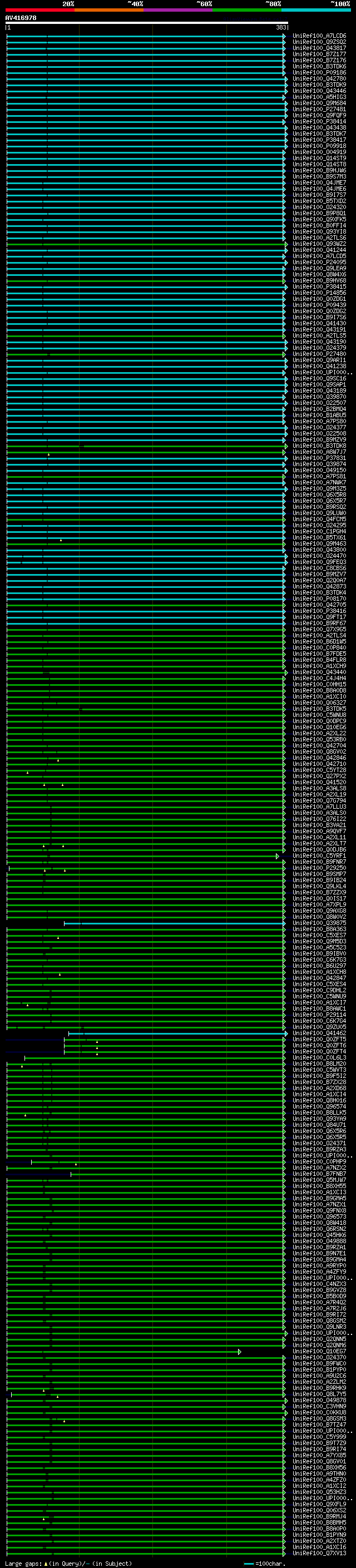This screenshot has height=1568, width=356.
Task: Select hit label UniRef100_Q39875
Action: click(319, 923)
